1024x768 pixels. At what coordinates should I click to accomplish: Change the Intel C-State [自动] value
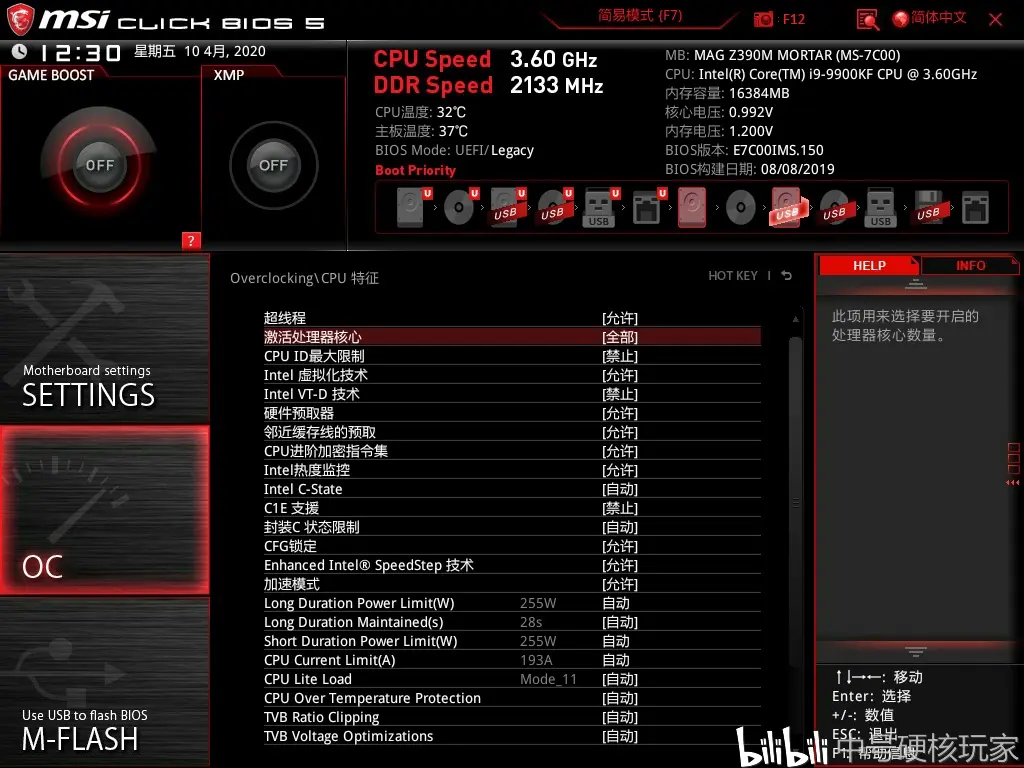click(x=620, y=489)
